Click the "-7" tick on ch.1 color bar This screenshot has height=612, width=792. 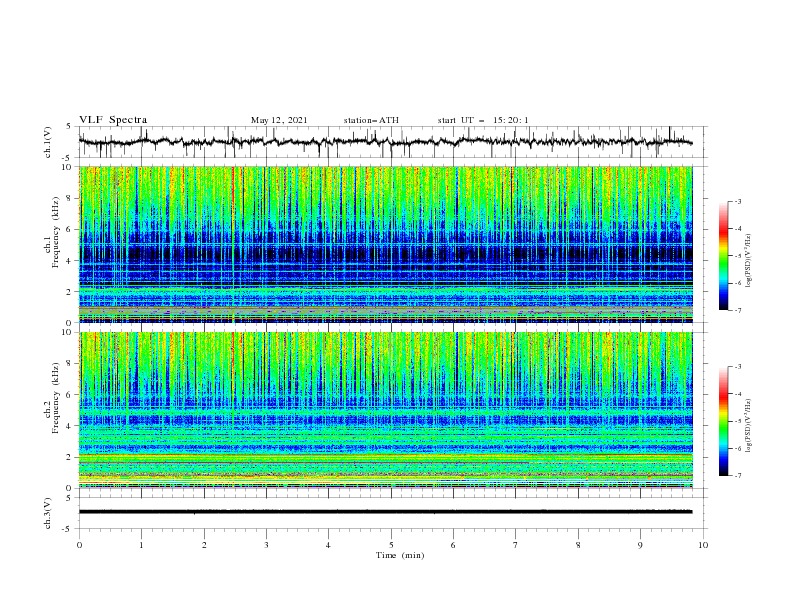pyautogui.click(x=738, y=311)
